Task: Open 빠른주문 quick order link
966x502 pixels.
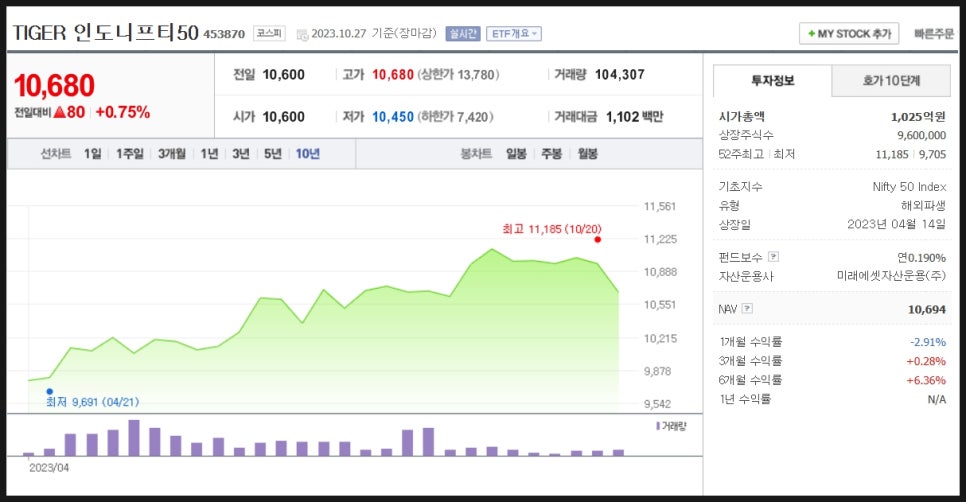Action: point(933,34)
